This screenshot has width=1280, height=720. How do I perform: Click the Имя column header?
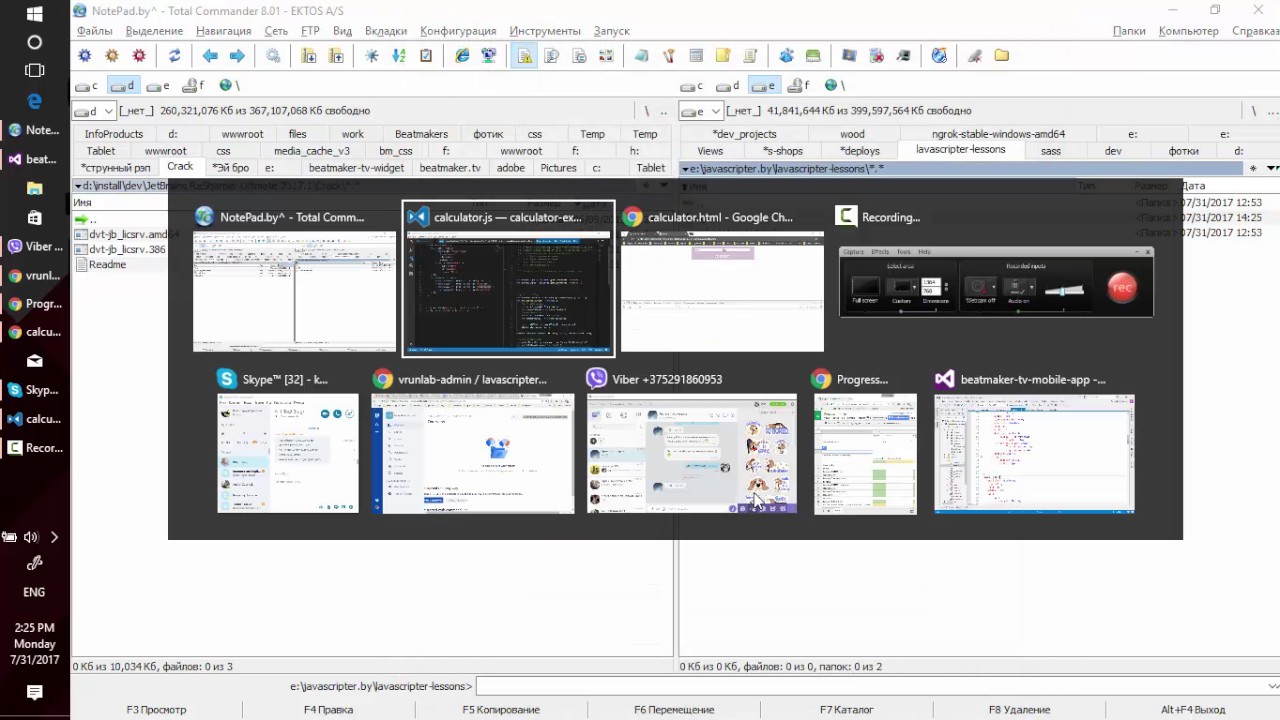83,202
